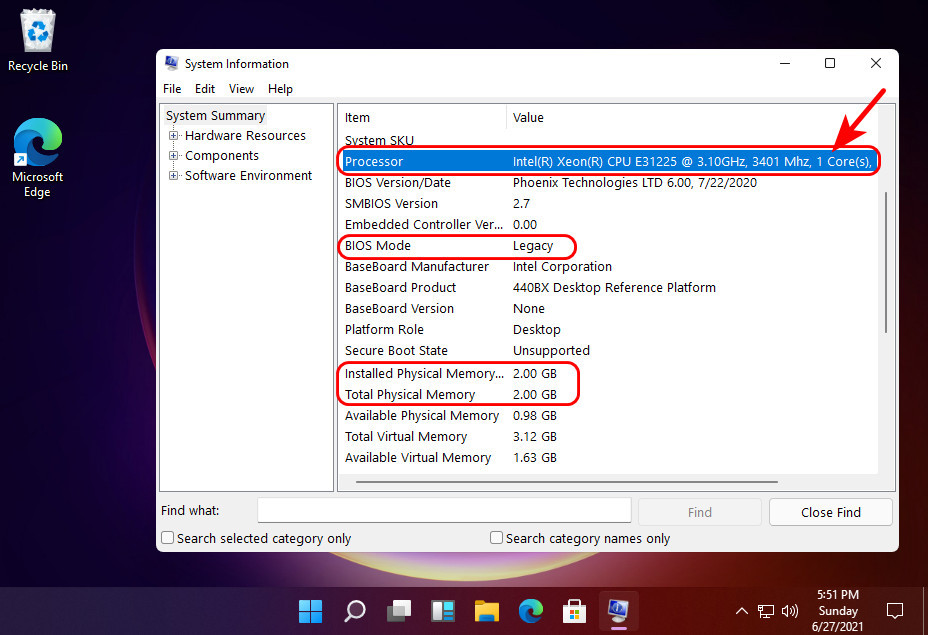928x635 pixels.
Task: Open the View menu
Action: [241, 88]
